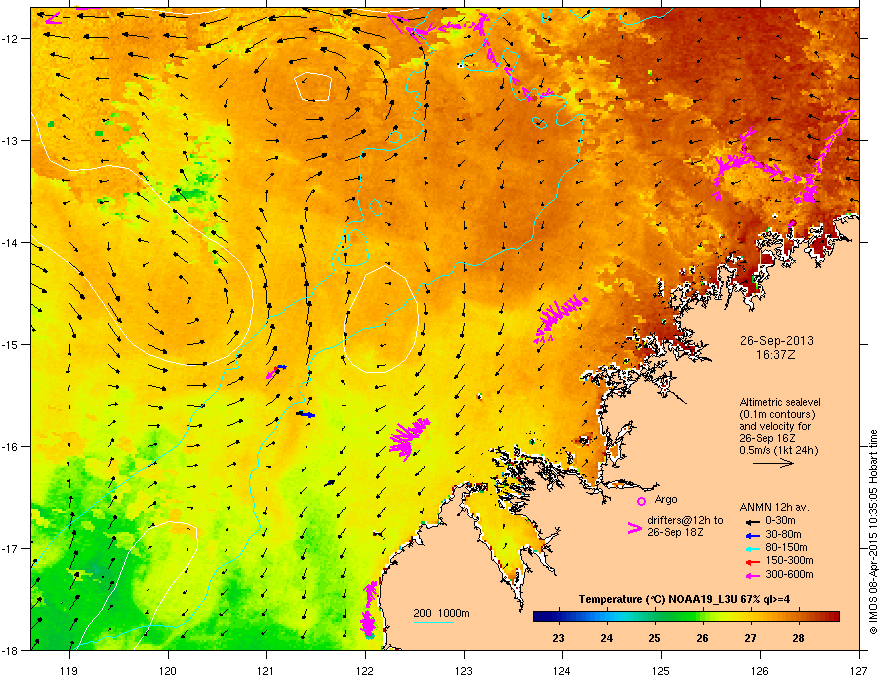This screenshot has width=880, height=680.
Task: Click the -15 latitude axis label
Action: coord(9,344)
